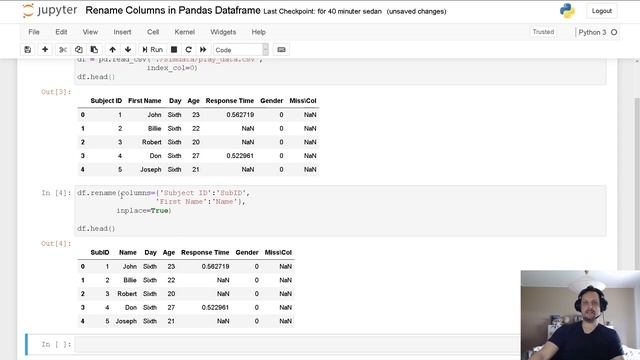Click into the In [4] code cell
Screen dimensions: 640x360
[x=341, y=211]
